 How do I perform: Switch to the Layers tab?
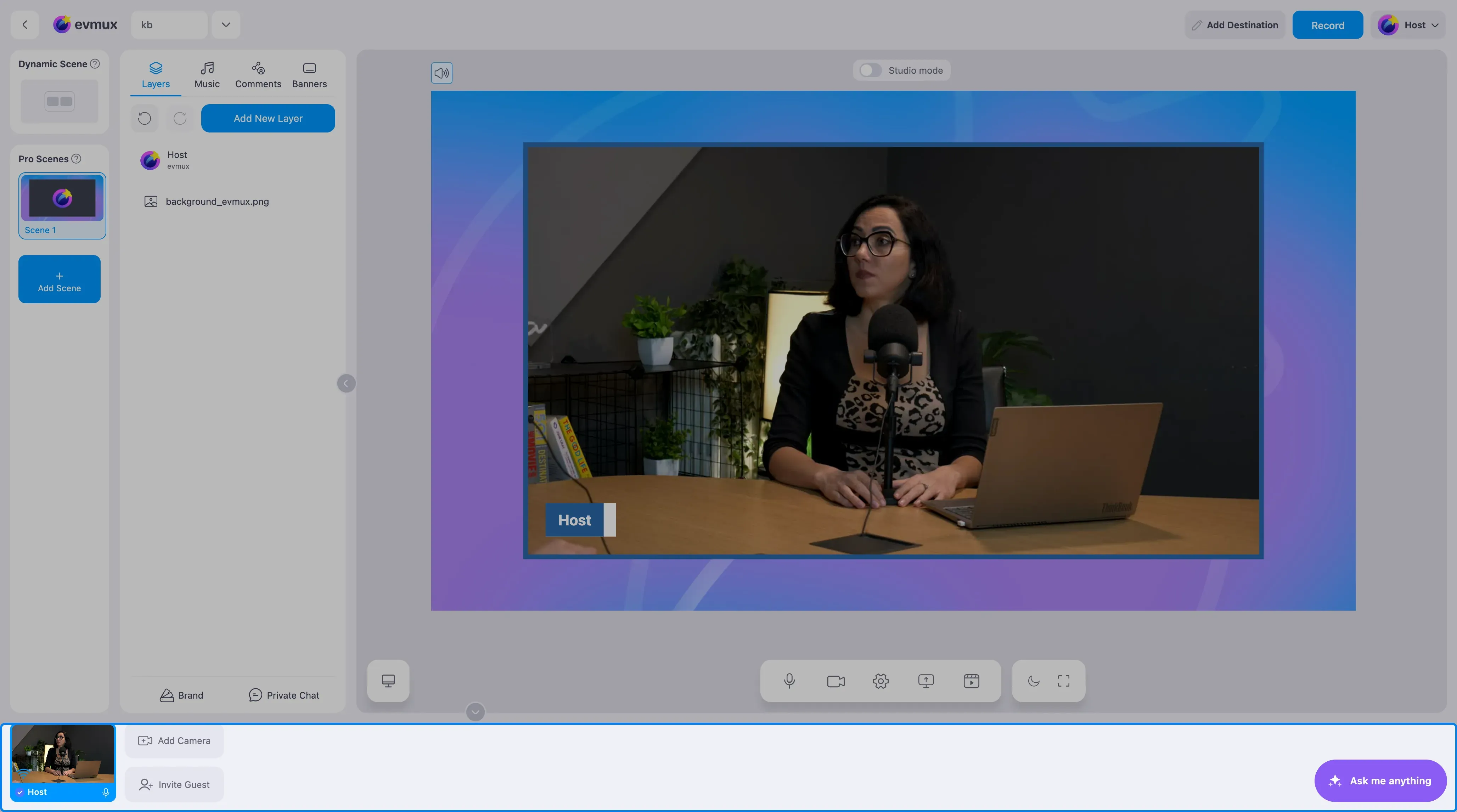156,76
